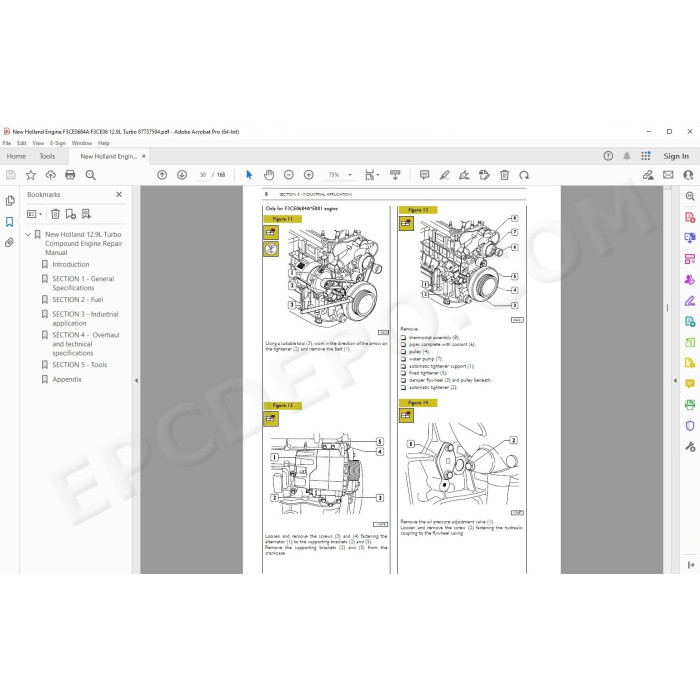This screenshot has height=700, width=700.
Task: Send file by email envelope icon
Action: (668, 175)
